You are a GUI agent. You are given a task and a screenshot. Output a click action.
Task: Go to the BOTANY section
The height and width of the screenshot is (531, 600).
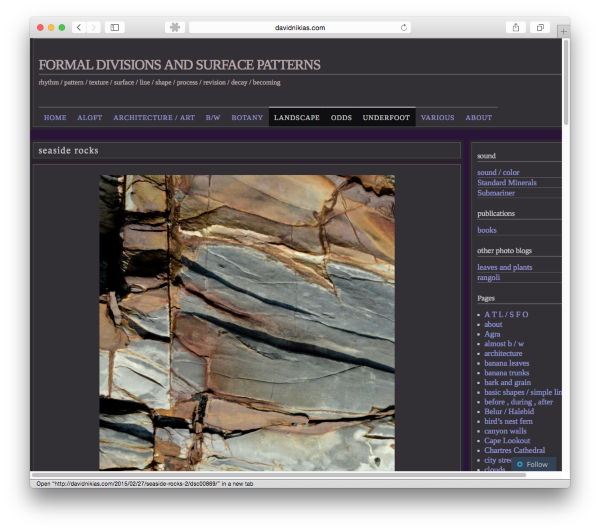click(x=247, y=117)
